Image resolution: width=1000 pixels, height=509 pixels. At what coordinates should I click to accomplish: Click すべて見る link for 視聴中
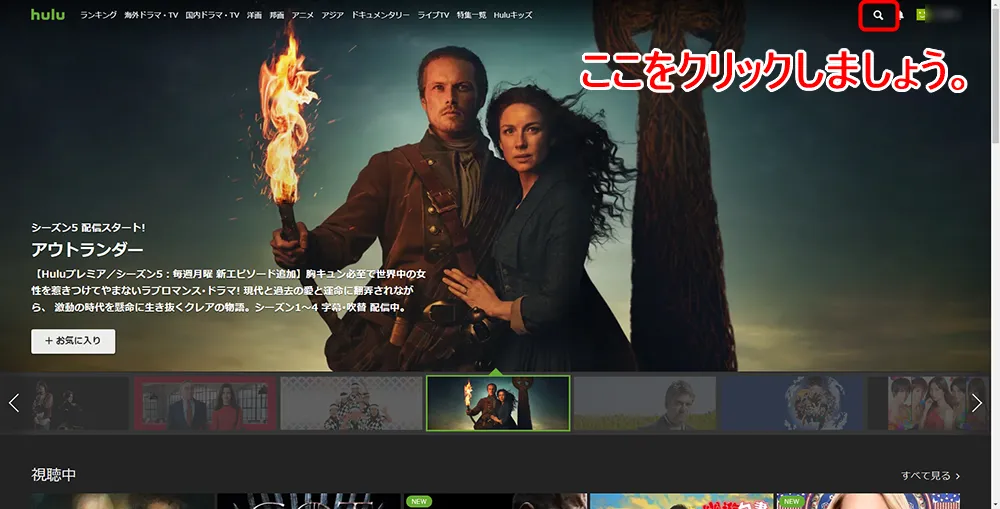[x=930, y=475]
